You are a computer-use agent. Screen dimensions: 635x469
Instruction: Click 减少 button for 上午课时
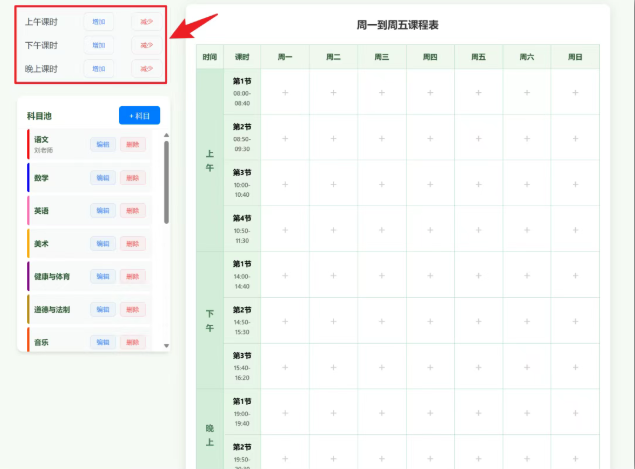pyautogui.click(x=147, y=21)
